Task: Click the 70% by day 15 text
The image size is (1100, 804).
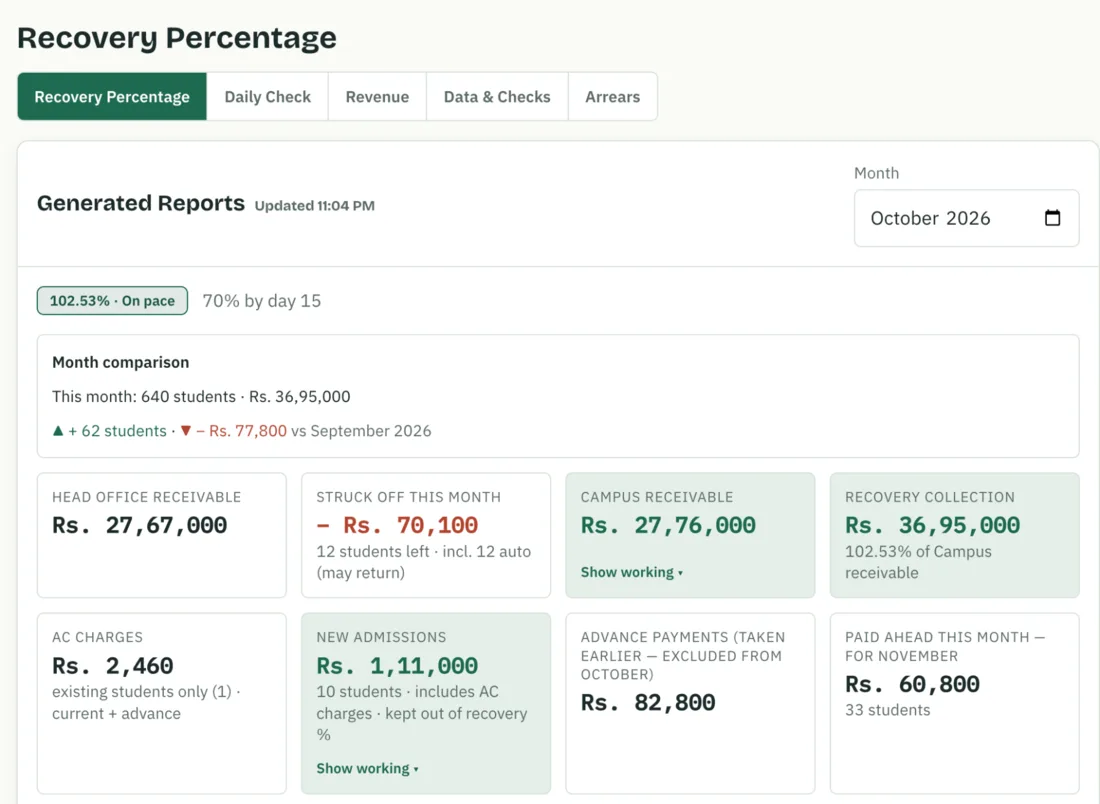Action: pyautogui.click(x=262, y=301)
